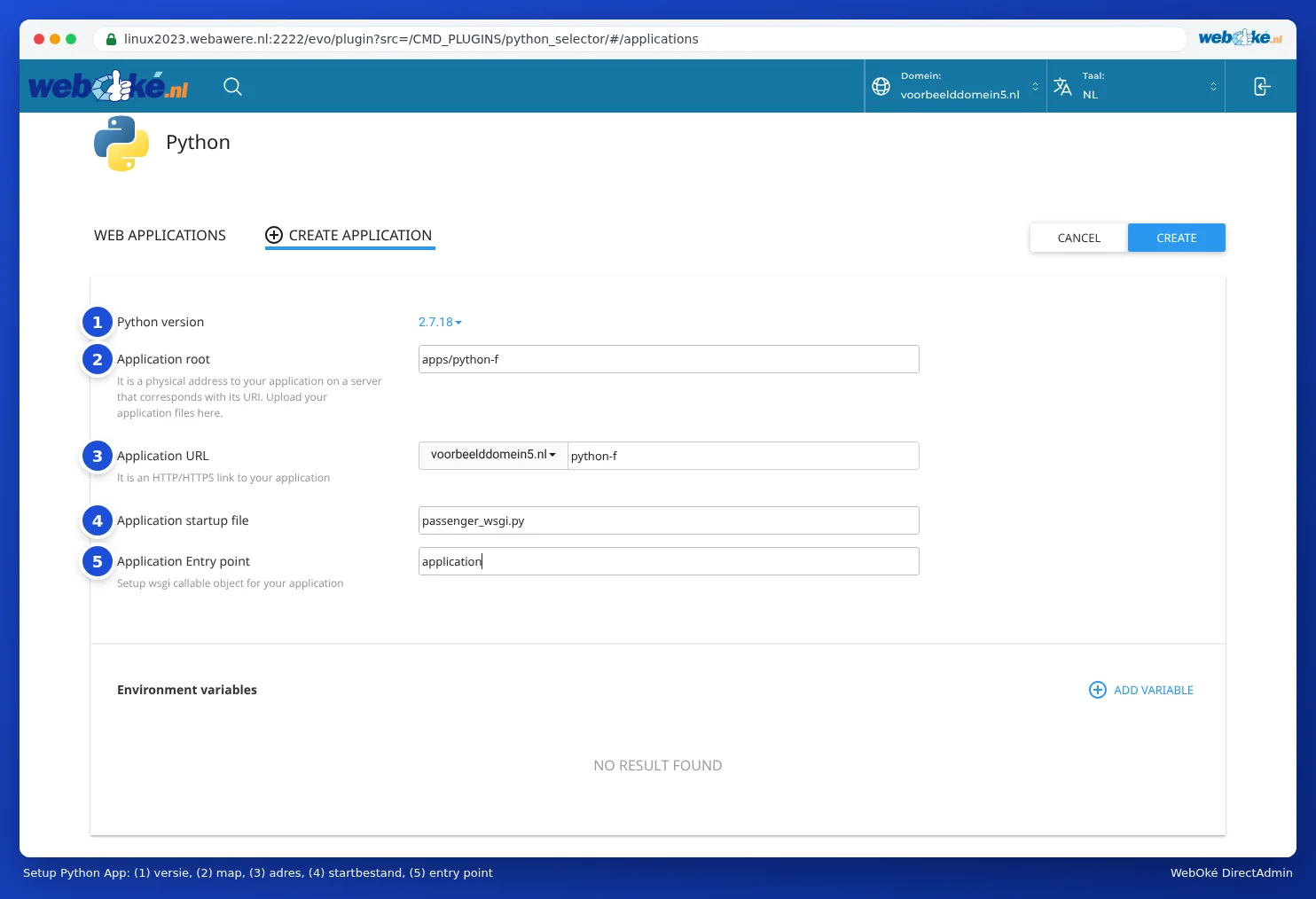Screen dimensions: 1316x899
Task: Click the Application root input field
Action: 669,359
